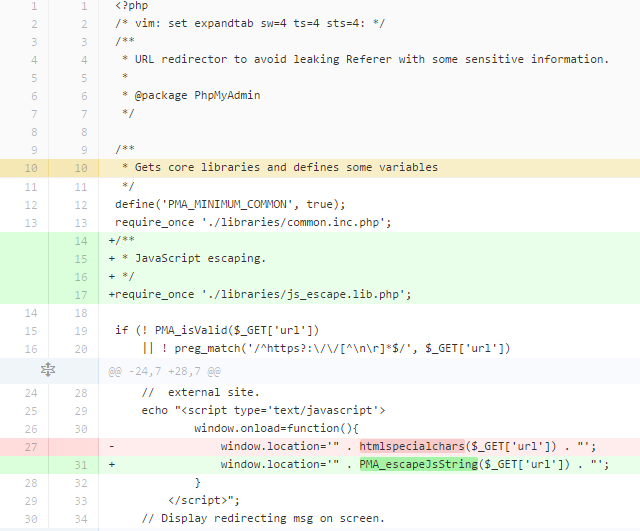
Task: Click the '// Display redirecting msg on screen.' line
Action: point(263,518)
